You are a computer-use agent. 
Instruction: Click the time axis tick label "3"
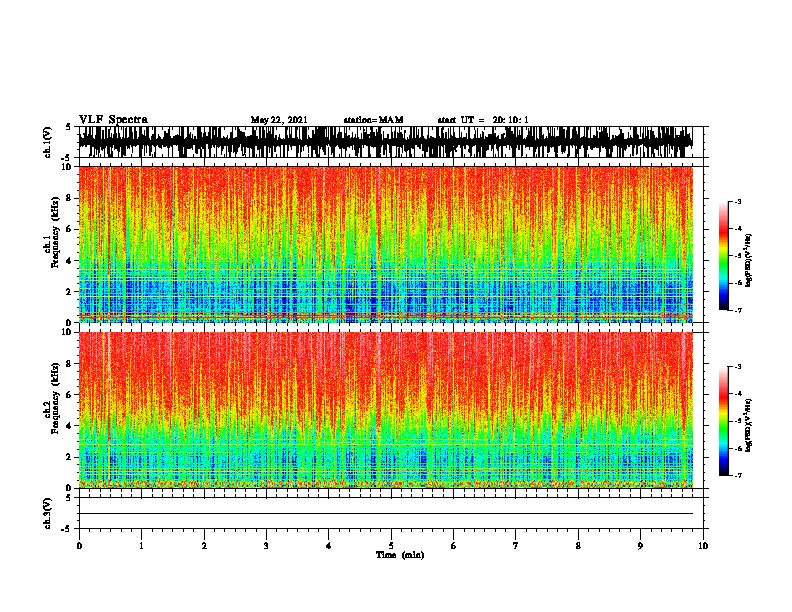[266, 546]
